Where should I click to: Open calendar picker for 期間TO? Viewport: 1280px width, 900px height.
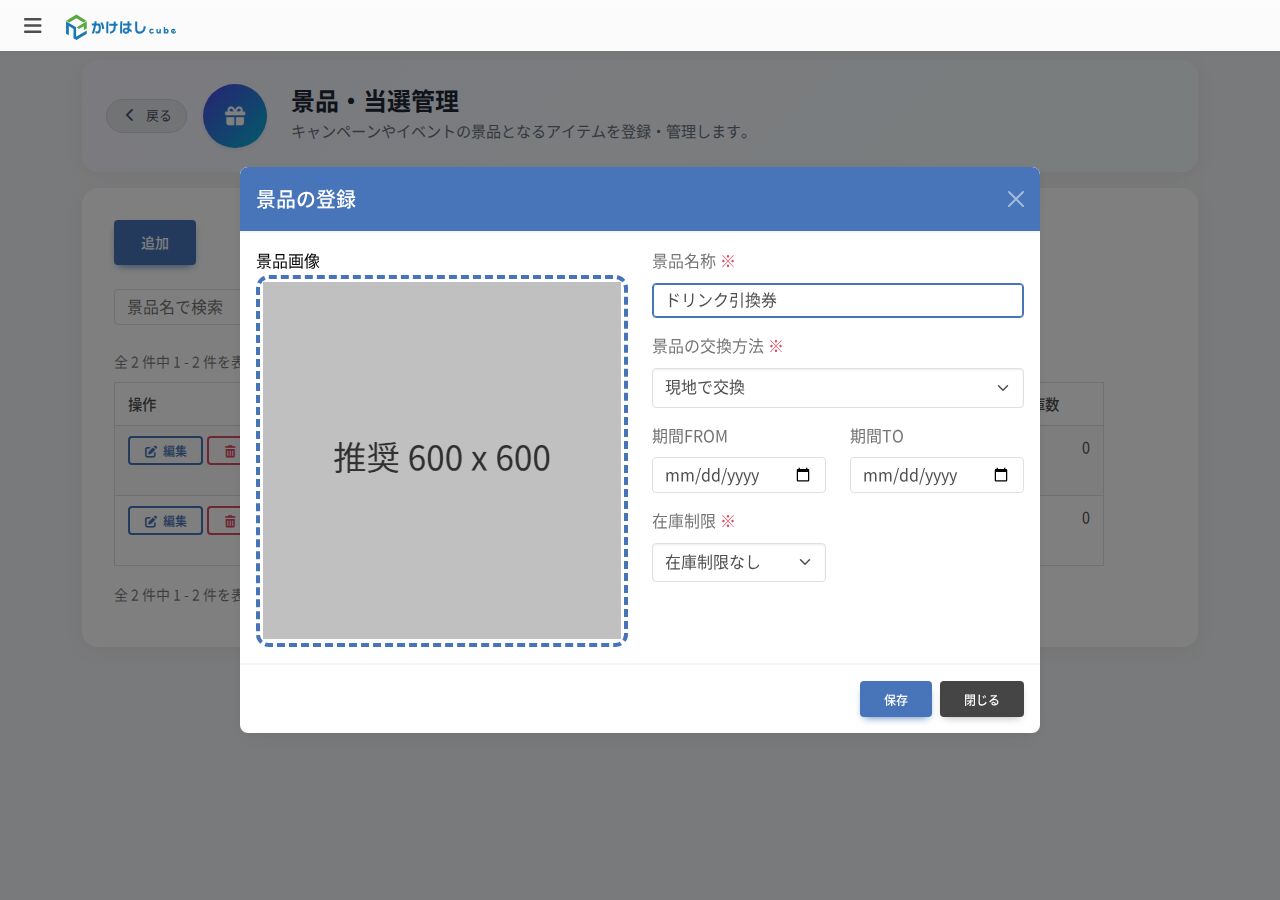click(x=1001, y=475)
